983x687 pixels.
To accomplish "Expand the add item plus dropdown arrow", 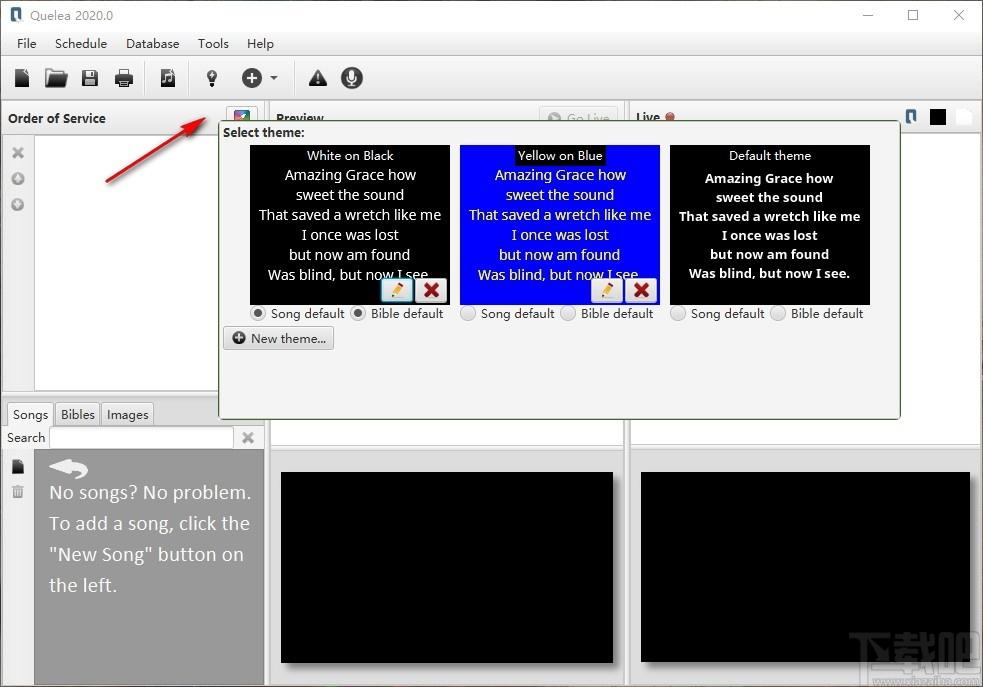I will [x=274, y=78].
